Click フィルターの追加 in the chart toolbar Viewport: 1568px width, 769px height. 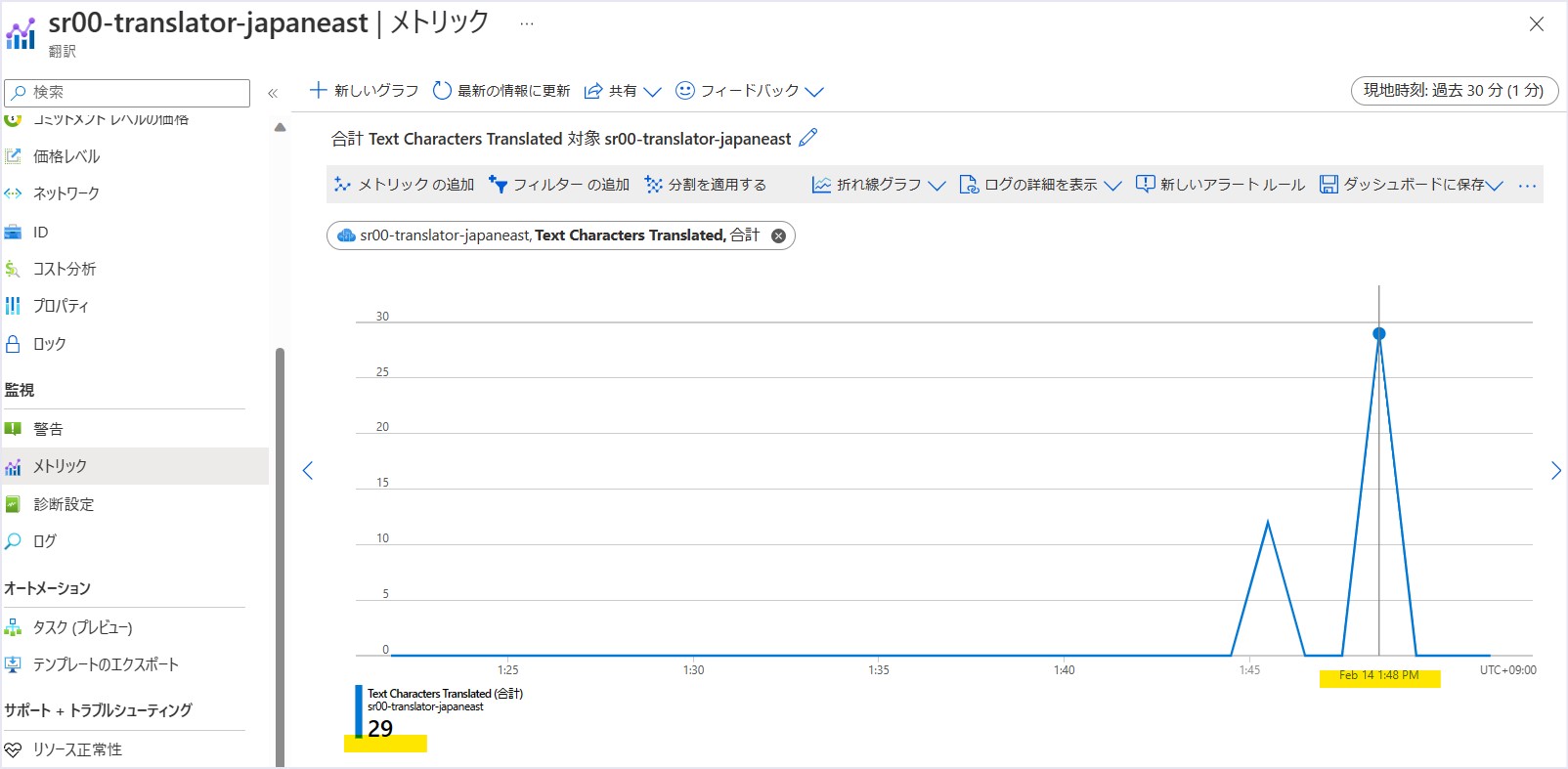click(559, 185)
